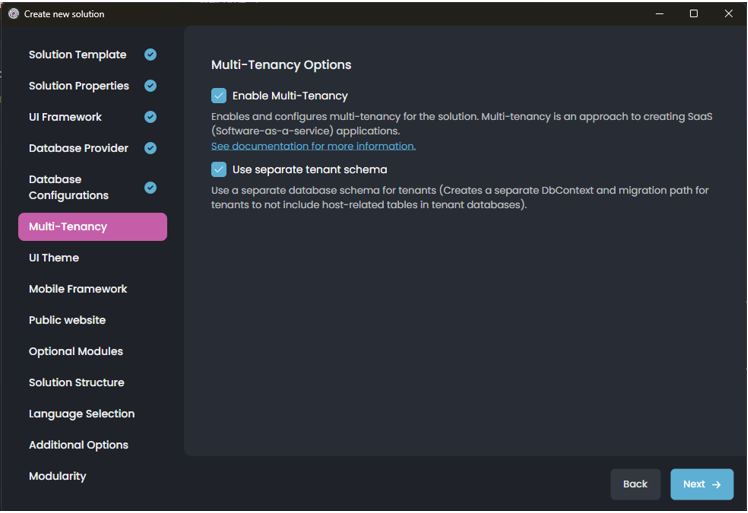Click the Solution Properties checkmark icon
Viewport: 748px width, 513px height.
(150, 86)
